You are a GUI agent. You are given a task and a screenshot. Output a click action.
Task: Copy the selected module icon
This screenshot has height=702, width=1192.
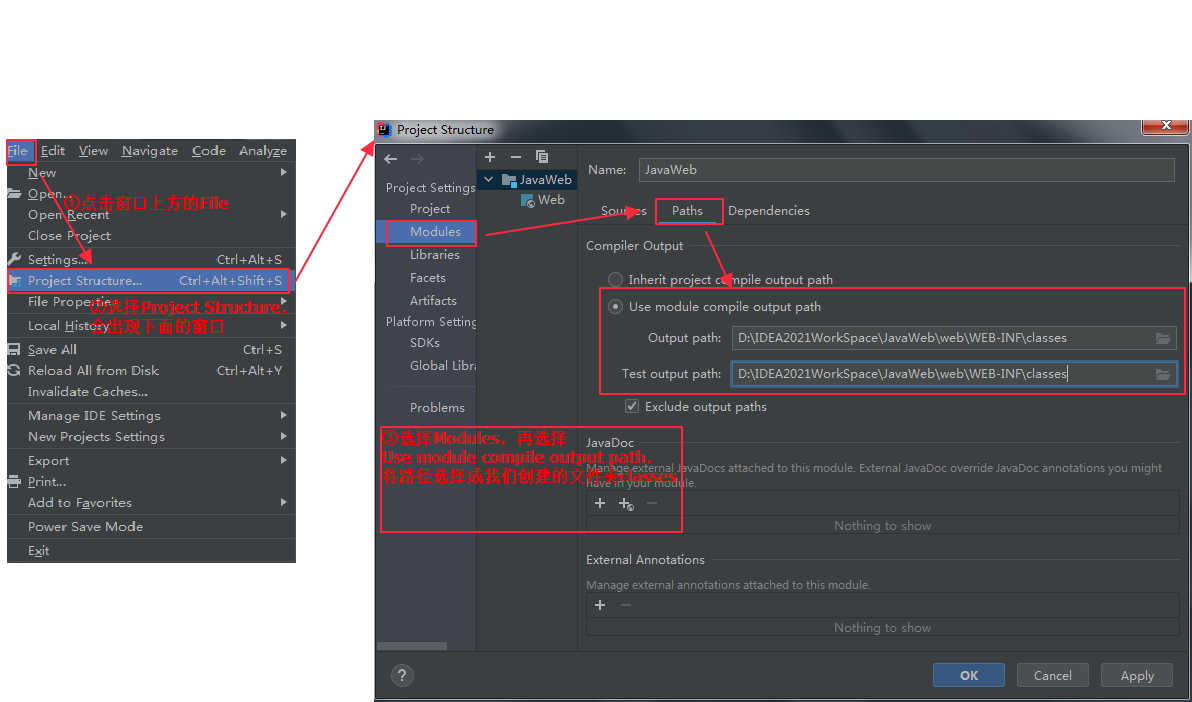tap(541, 157)
